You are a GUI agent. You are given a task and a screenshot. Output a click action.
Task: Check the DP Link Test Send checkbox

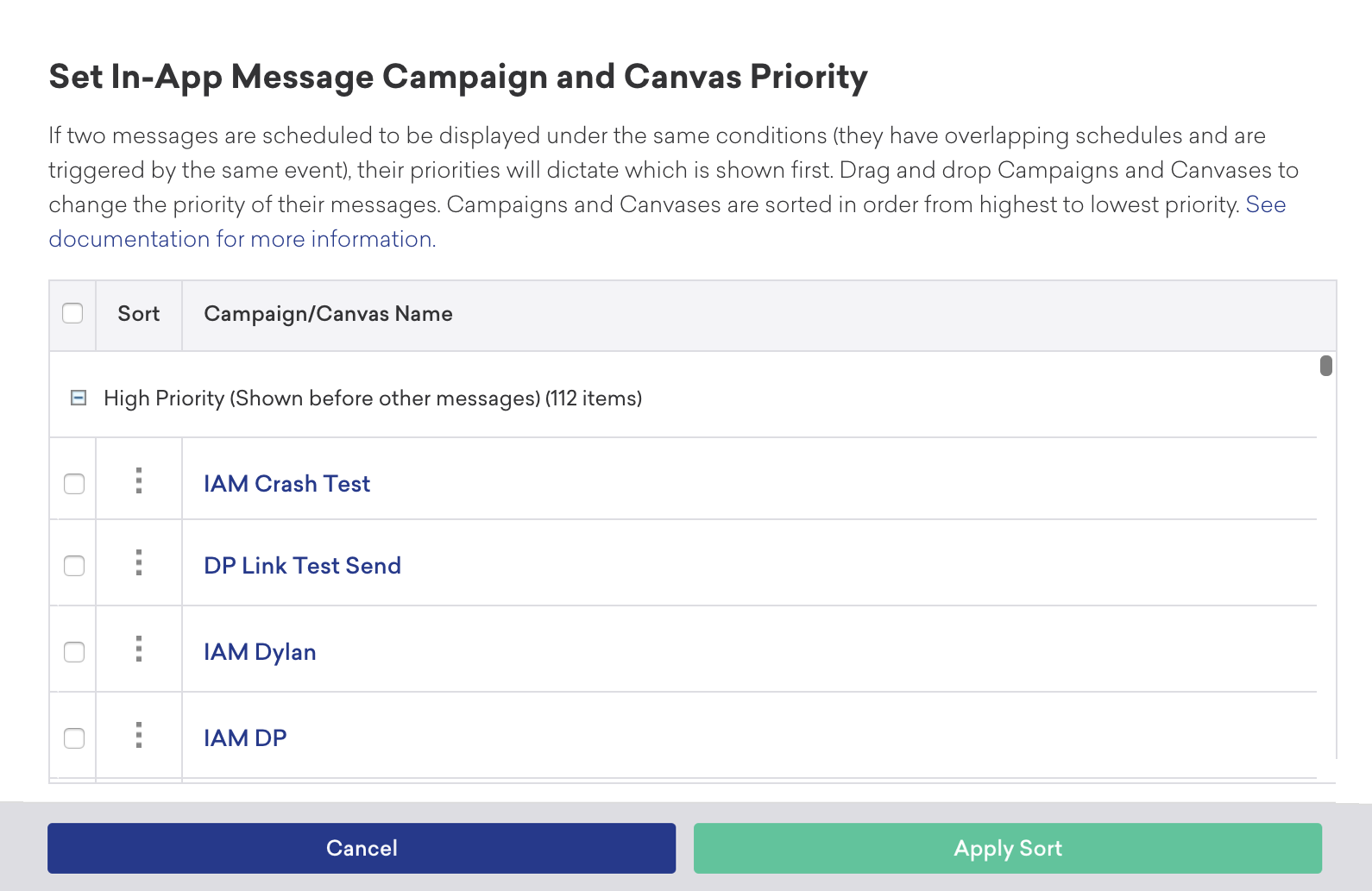(74, 566)
